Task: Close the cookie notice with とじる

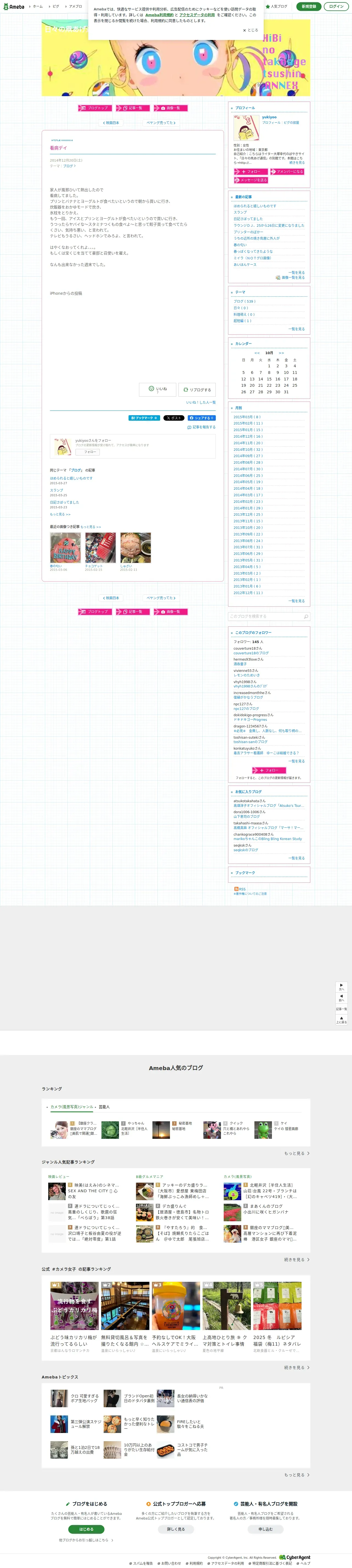Action: (x=250, y=30)
